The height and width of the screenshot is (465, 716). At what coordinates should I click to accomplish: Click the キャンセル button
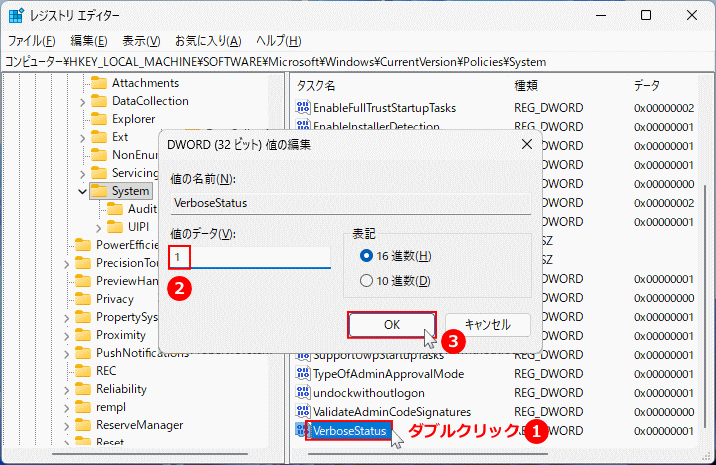pyautogui.click(x=488, y=325)
